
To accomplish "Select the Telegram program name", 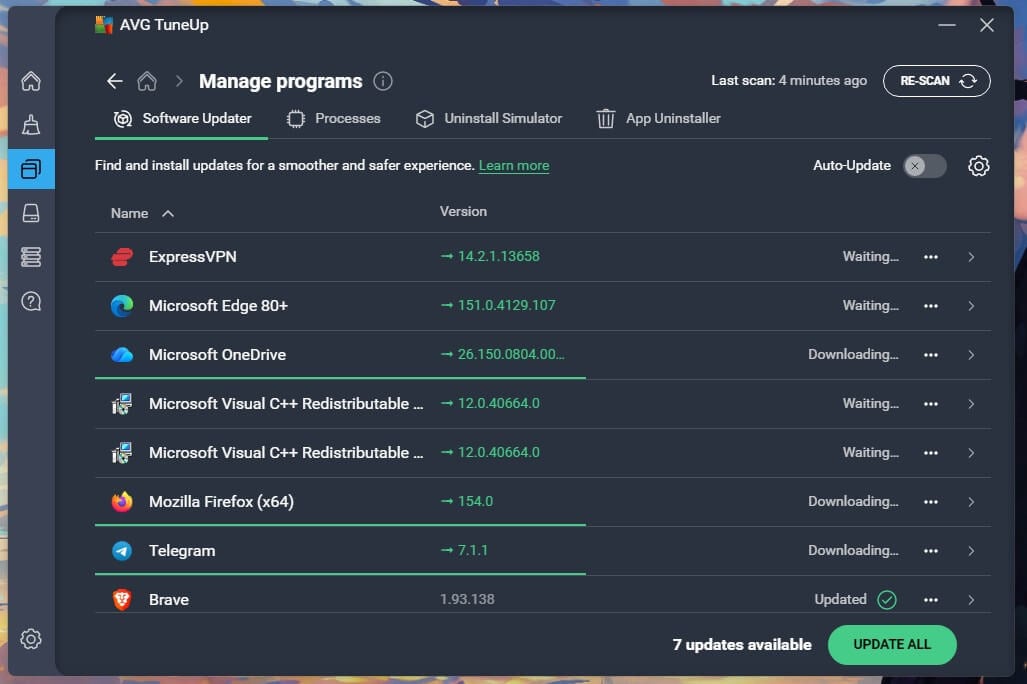I will click(182, 551).
